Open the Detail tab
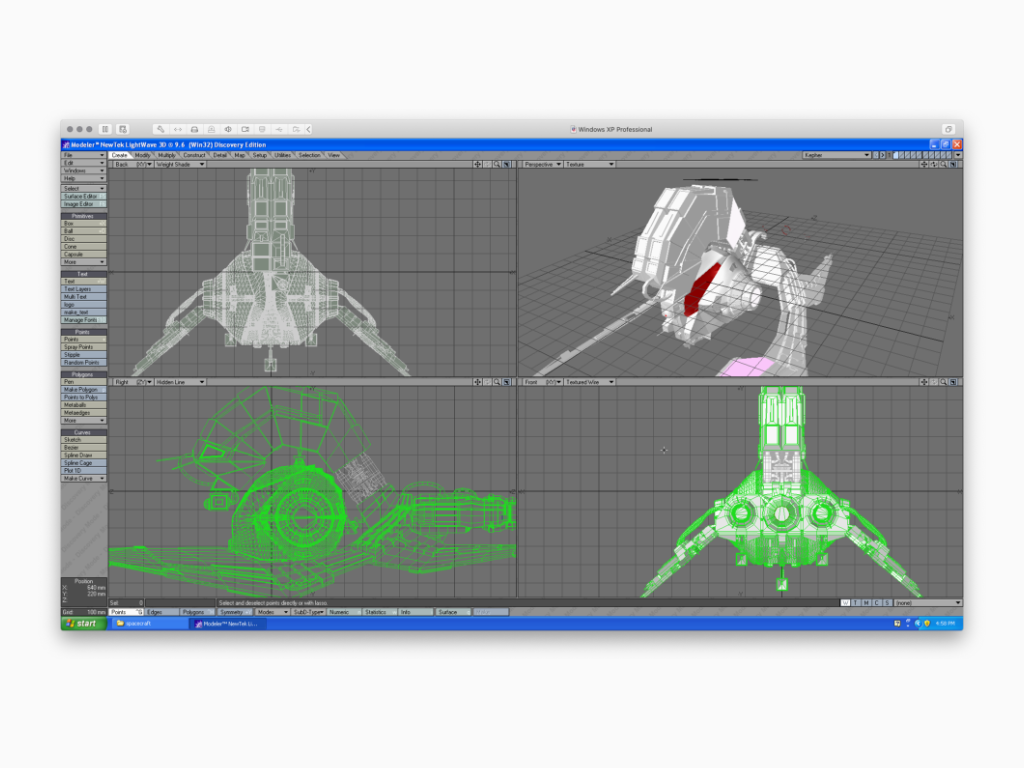 220,155
